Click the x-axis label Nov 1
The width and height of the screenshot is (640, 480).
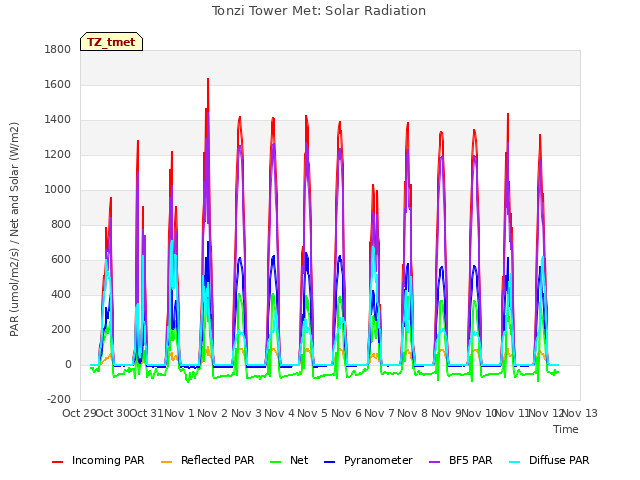pos(179,413)
